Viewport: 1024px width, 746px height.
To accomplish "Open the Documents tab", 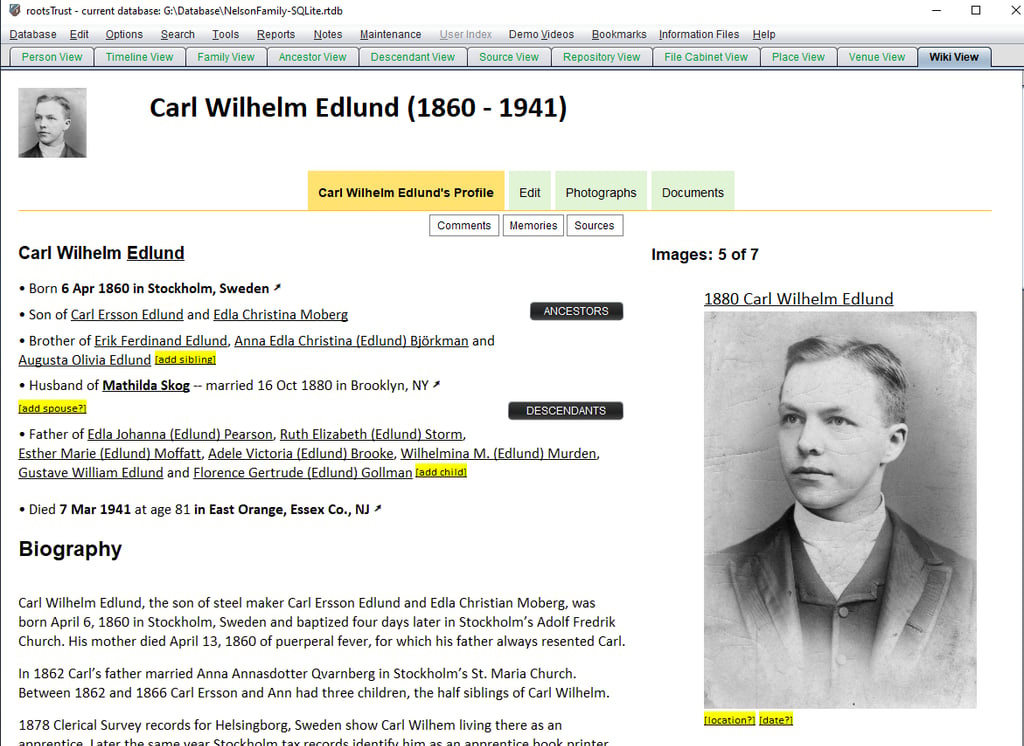I will (x=693, y=191).
